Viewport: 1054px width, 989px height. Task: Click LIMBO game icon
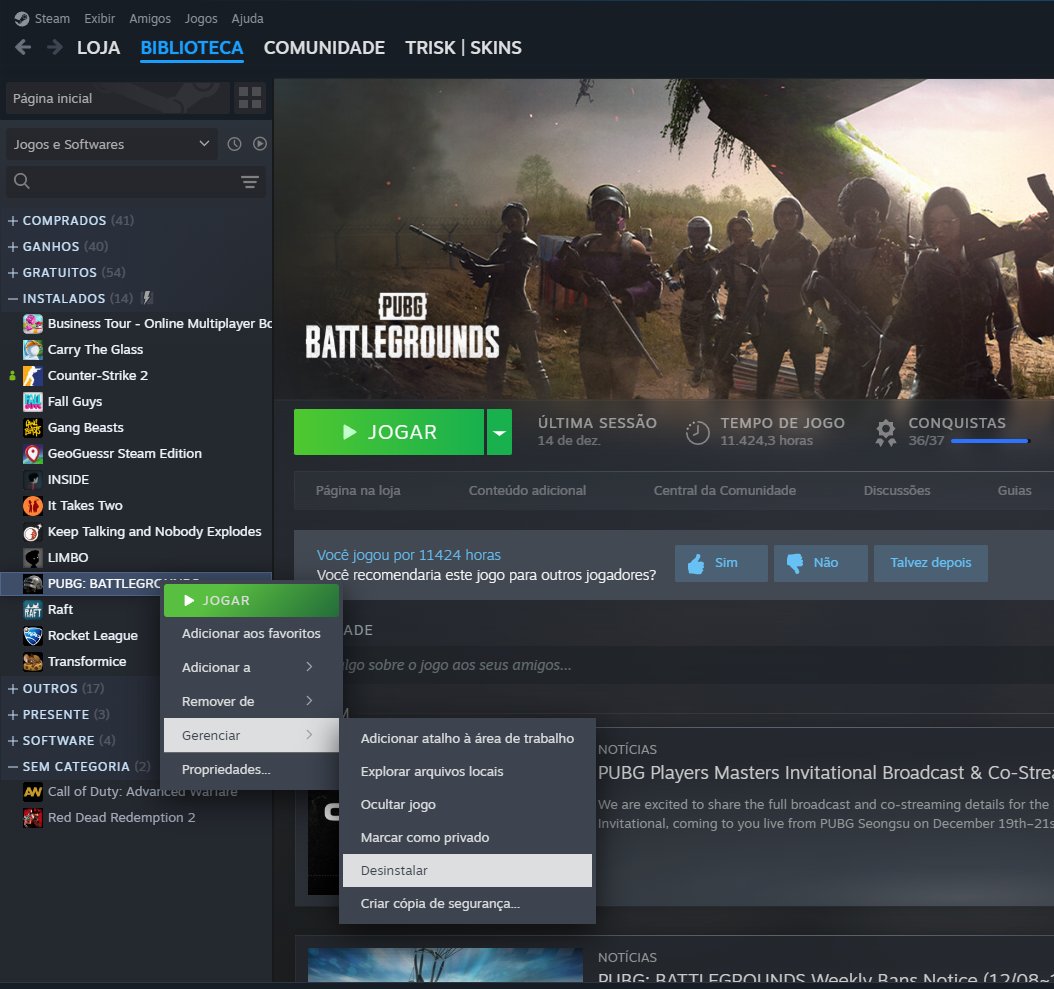(33, 558)
